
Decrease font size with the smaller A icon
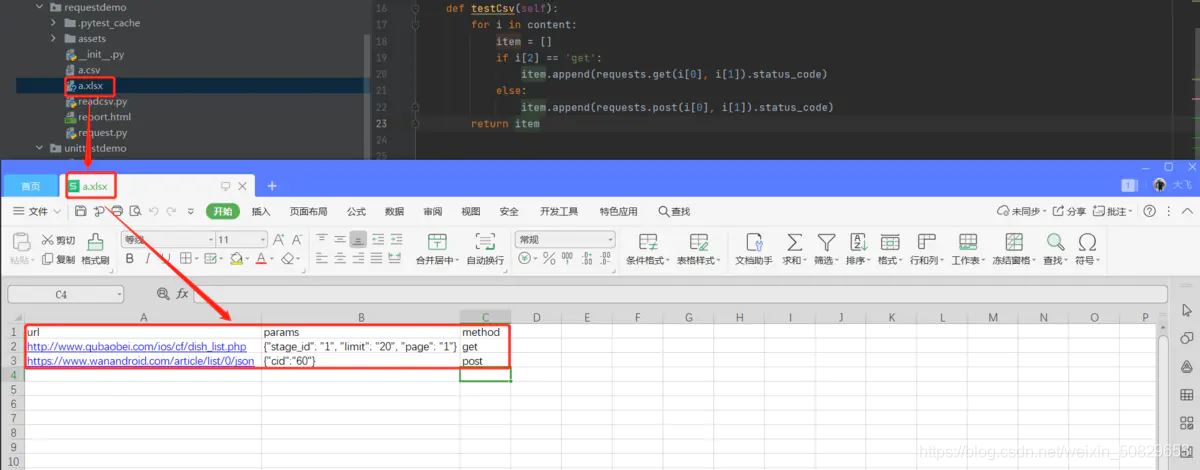click(x=297, y=240)
